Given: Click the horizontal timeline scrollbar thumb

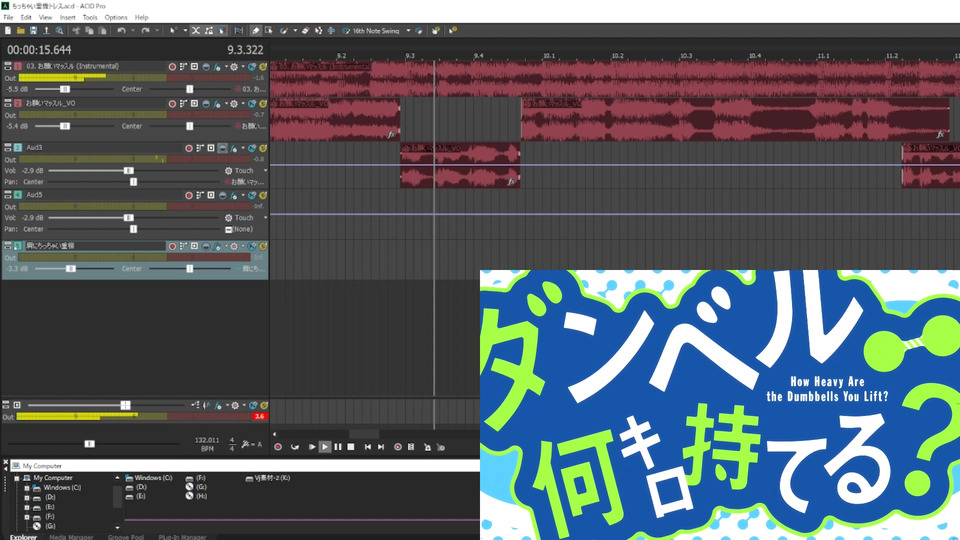Looking at the screenshot, I should (x=364, y=434).
